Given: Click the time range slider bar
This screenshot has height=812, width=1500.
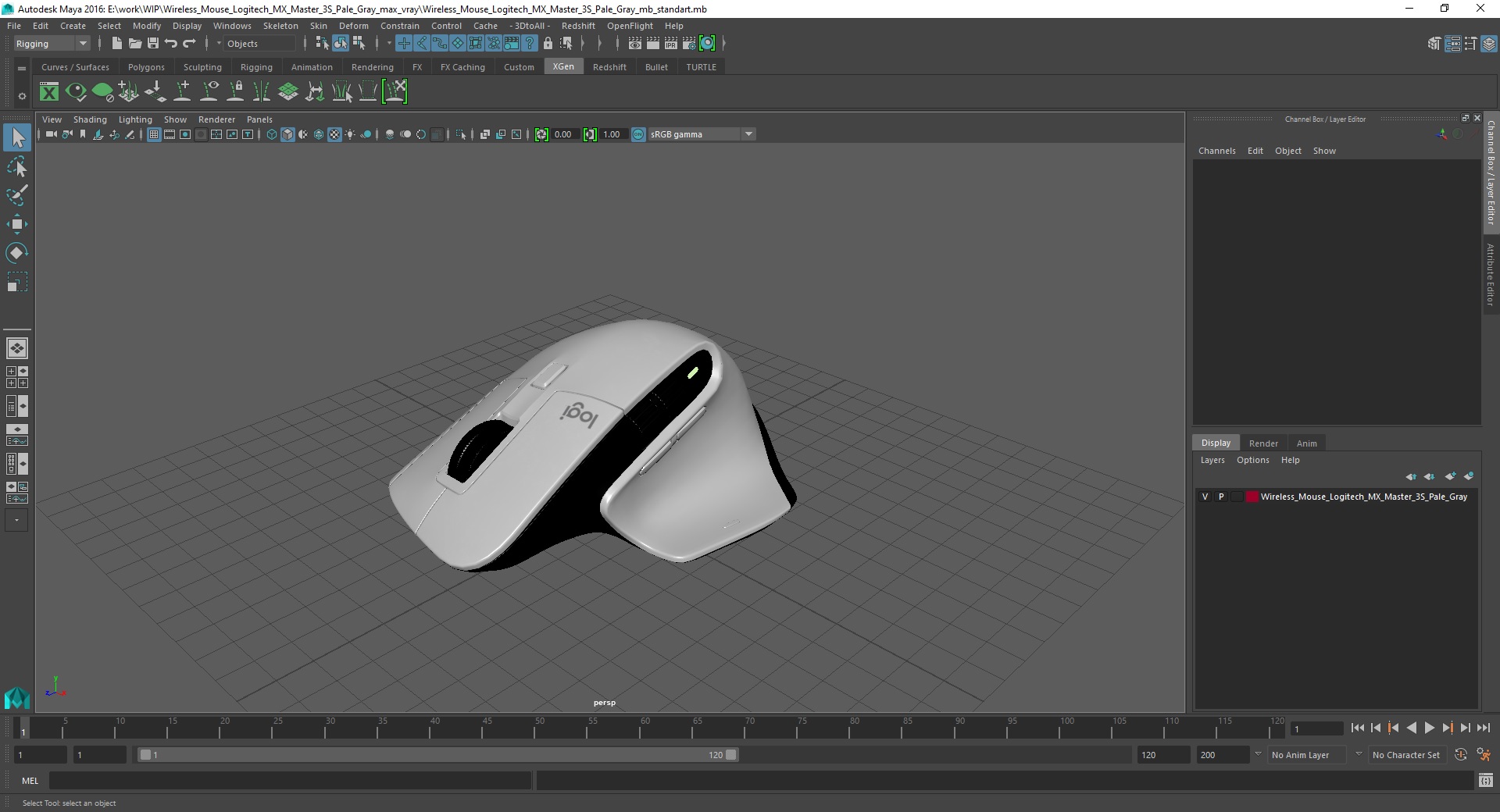Looking at the screenshot, I should click(437, 755).
